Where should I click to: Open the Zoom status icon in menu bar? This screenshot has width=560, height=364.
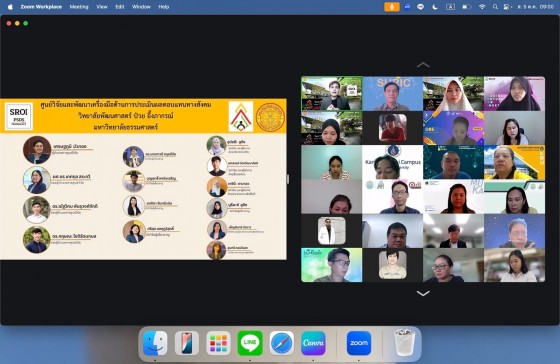click(x=407, y=7)
